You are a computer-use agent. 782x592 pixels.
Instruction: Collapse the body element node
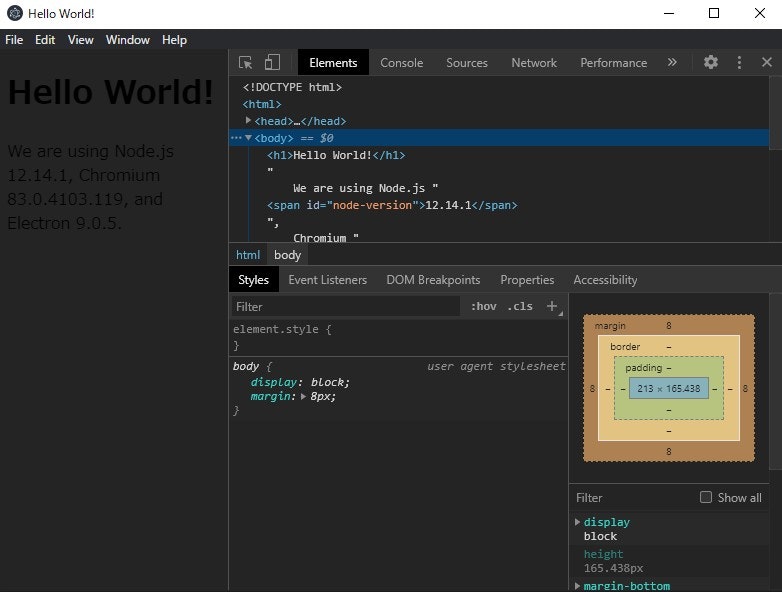[x=248, y=138]
